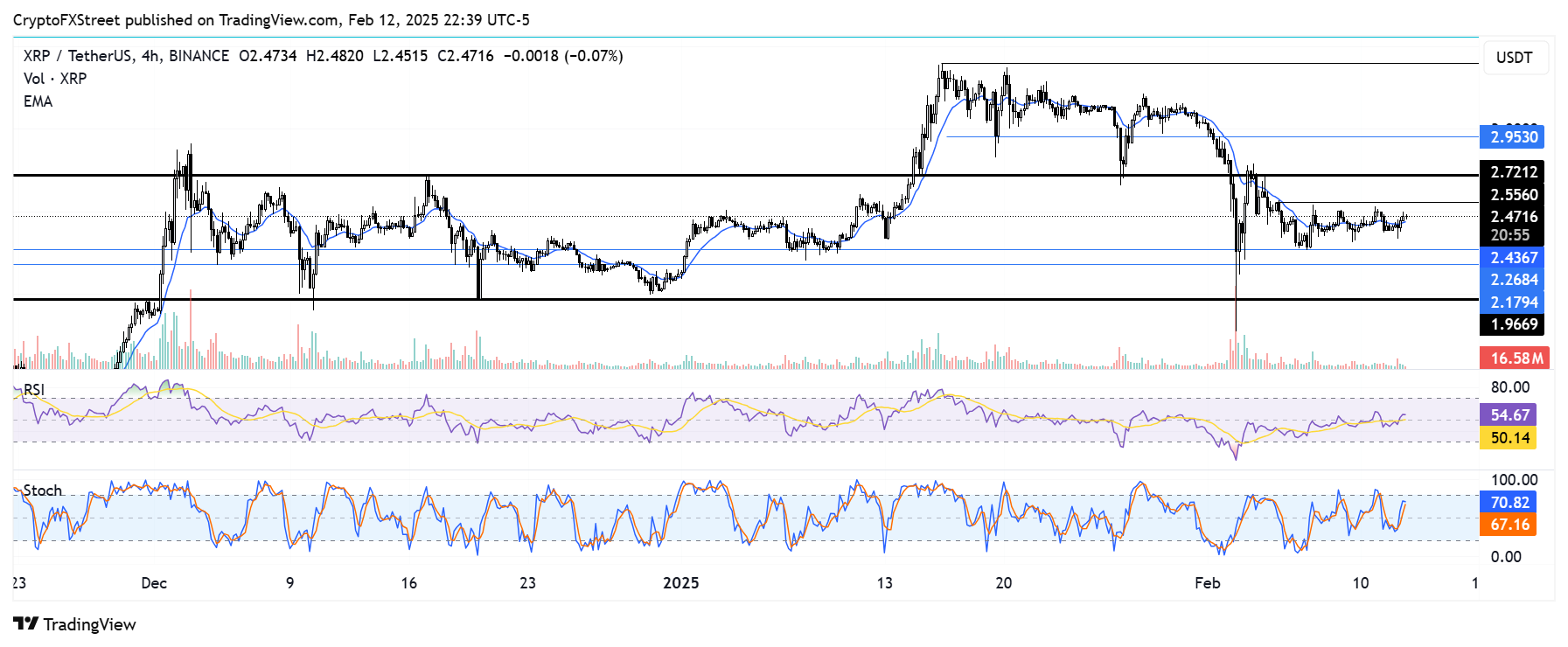Click the Dec date on time axis

(x=154, y=583)
